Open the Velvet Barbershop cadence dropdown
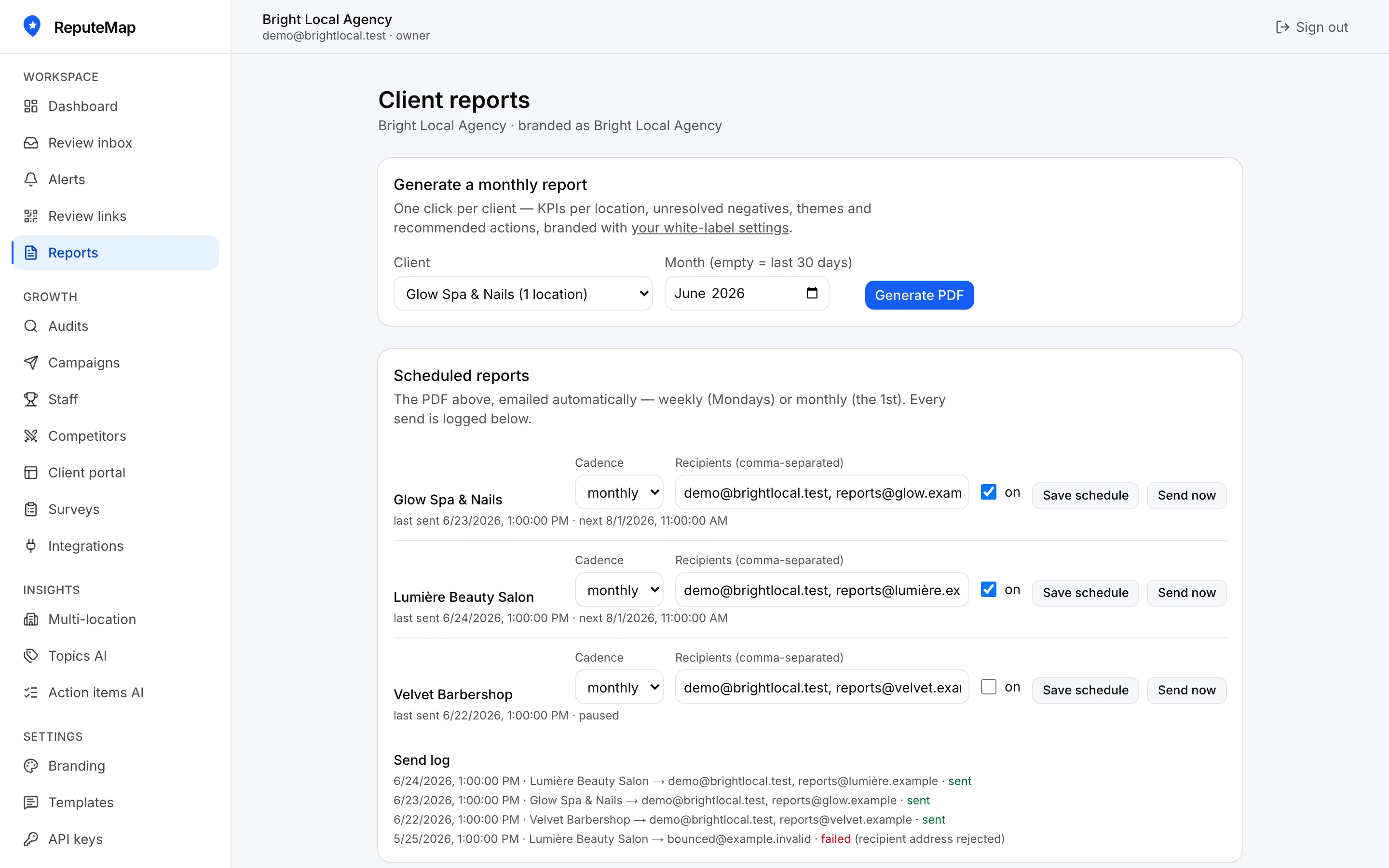The width and height of the screenshot is (1389, 868). click(619, 687)
